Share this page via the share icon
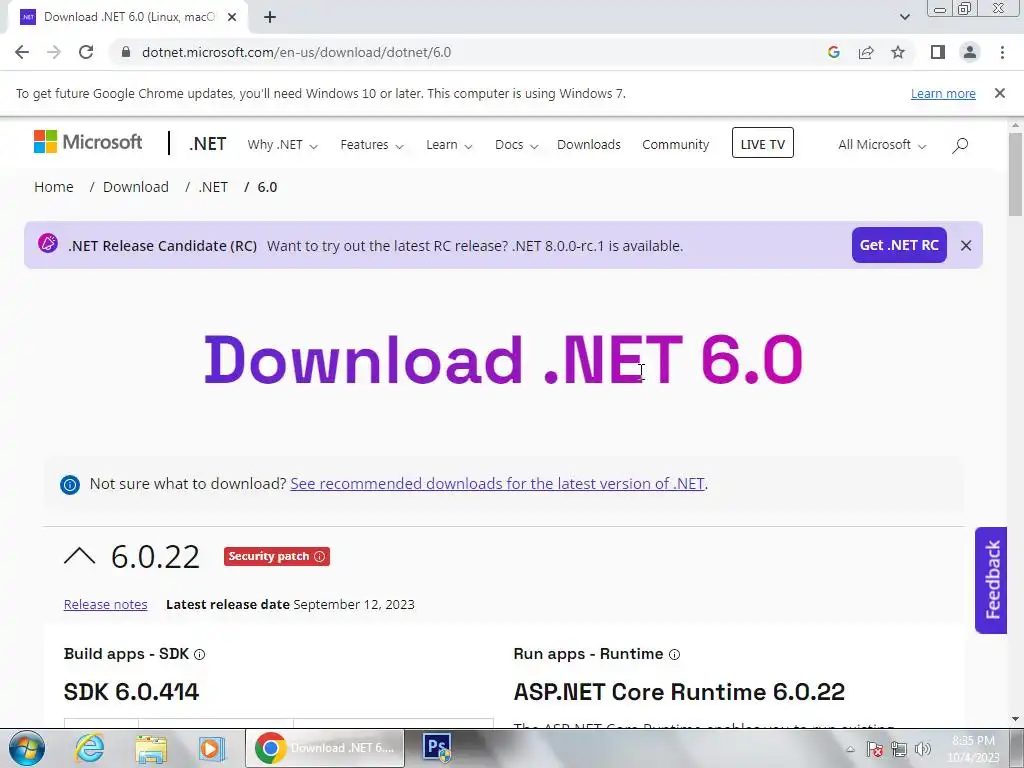 (x=866, y=52)
